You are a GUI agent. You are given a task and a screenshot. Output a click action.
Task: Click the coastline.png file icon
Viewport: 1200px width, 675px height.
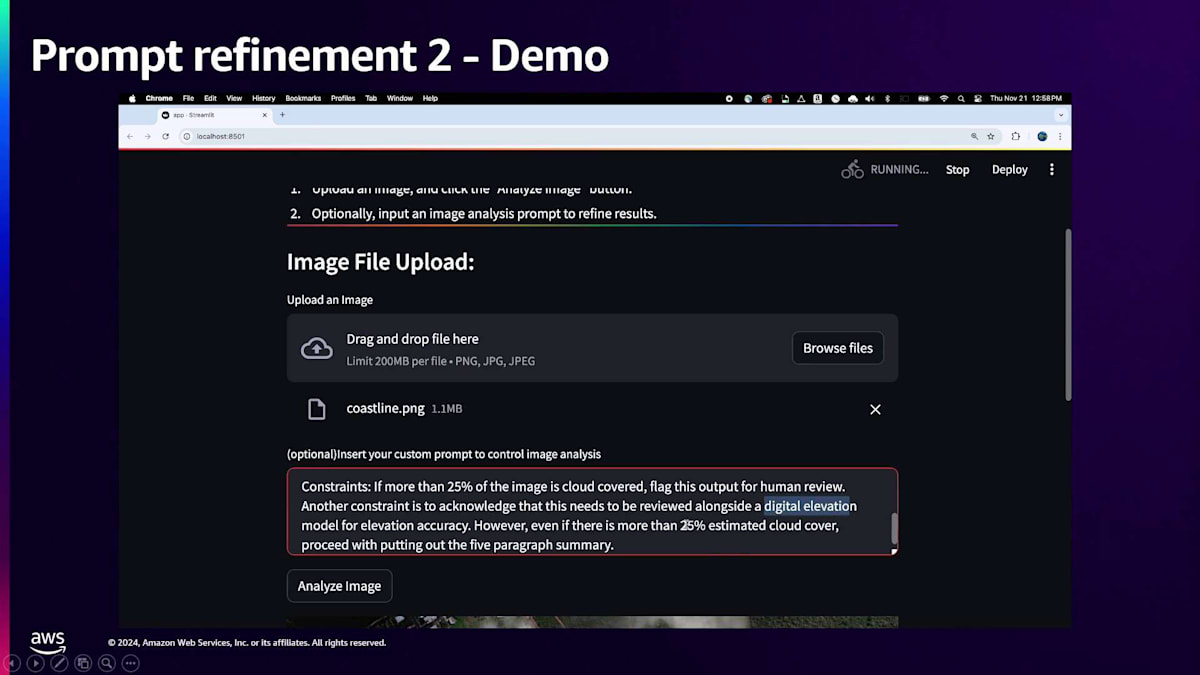coord(316,409)
